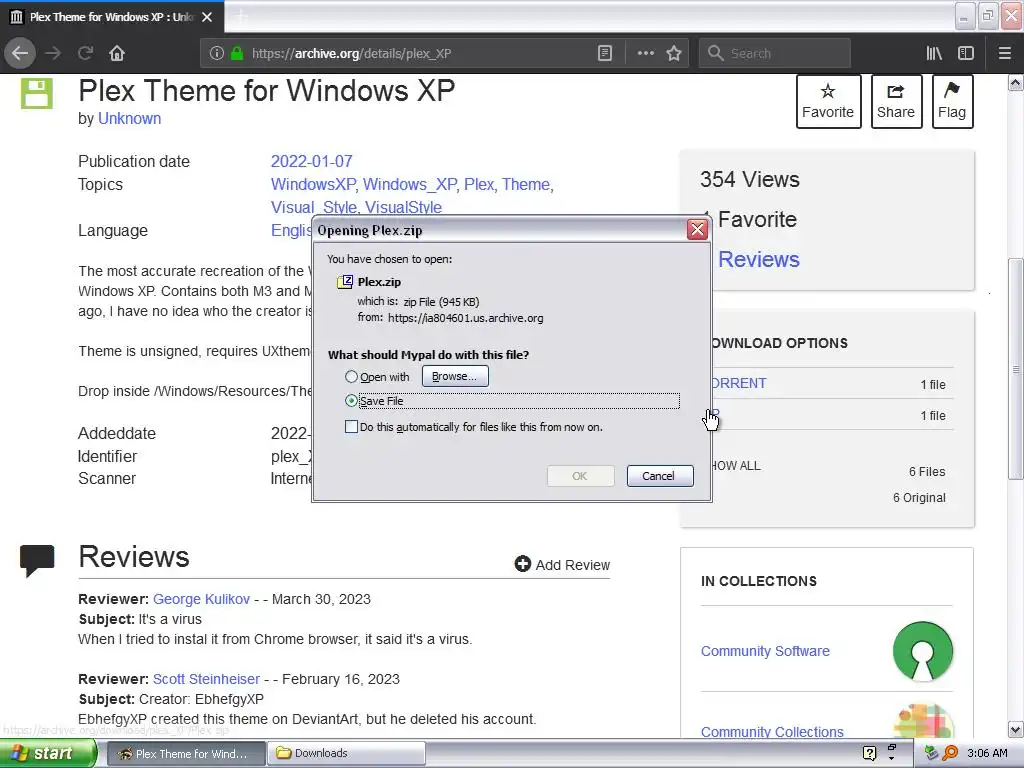Open the 2022-01-07 publication date link

(312, 161)
